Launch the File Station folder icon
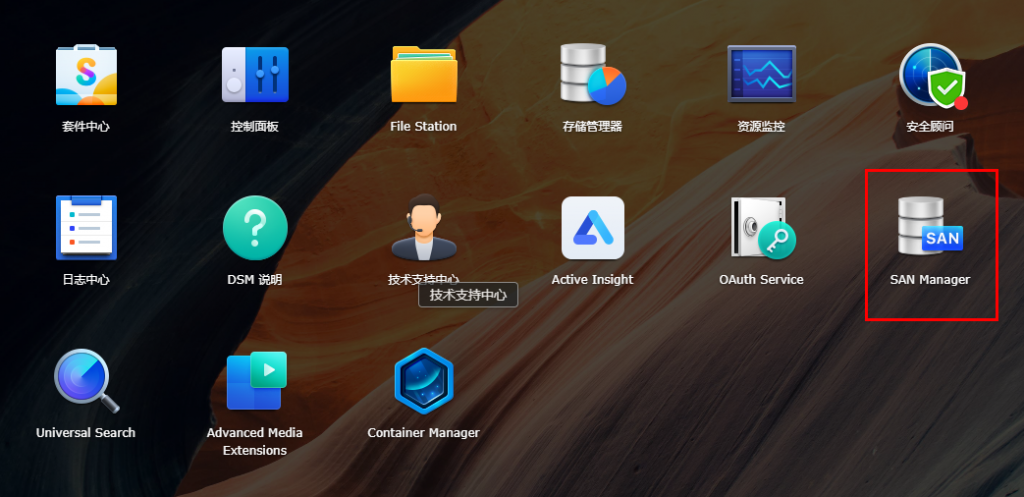Image resolution: width=1024 pixels, height=497 pixels. click(x=423, y=74)
